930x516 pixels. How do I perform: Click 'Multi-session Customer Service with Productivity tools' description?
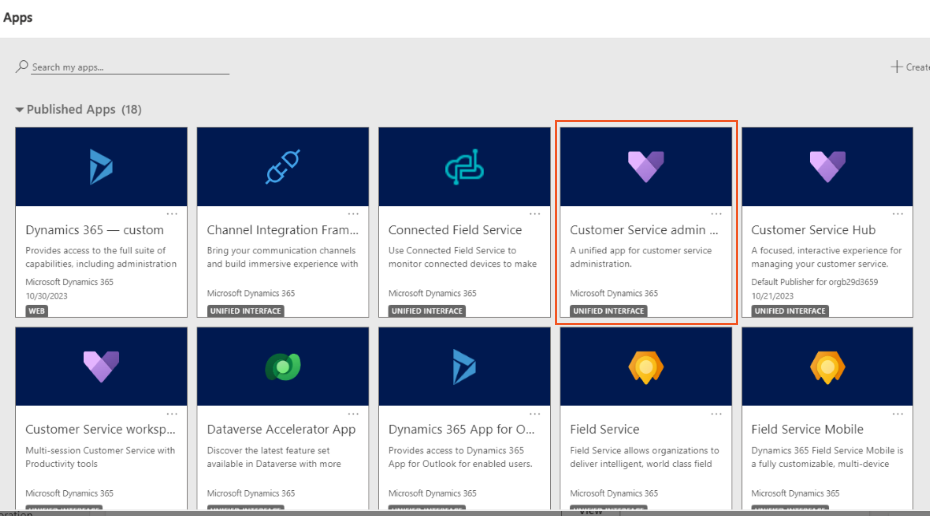click(x=100, y=457)
